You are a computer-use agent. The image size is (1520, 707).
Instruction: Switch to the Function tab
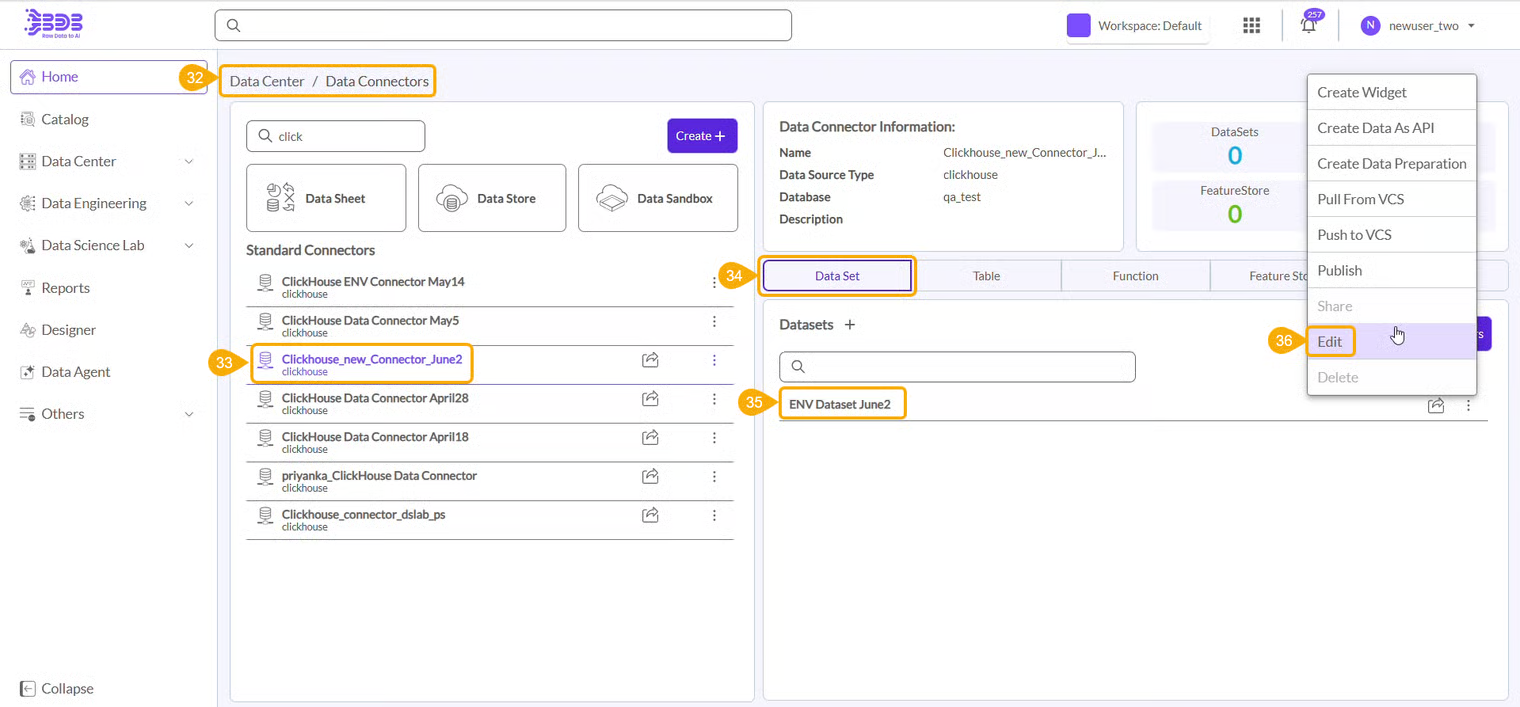pyautogui.click(x=1135, y=276)
